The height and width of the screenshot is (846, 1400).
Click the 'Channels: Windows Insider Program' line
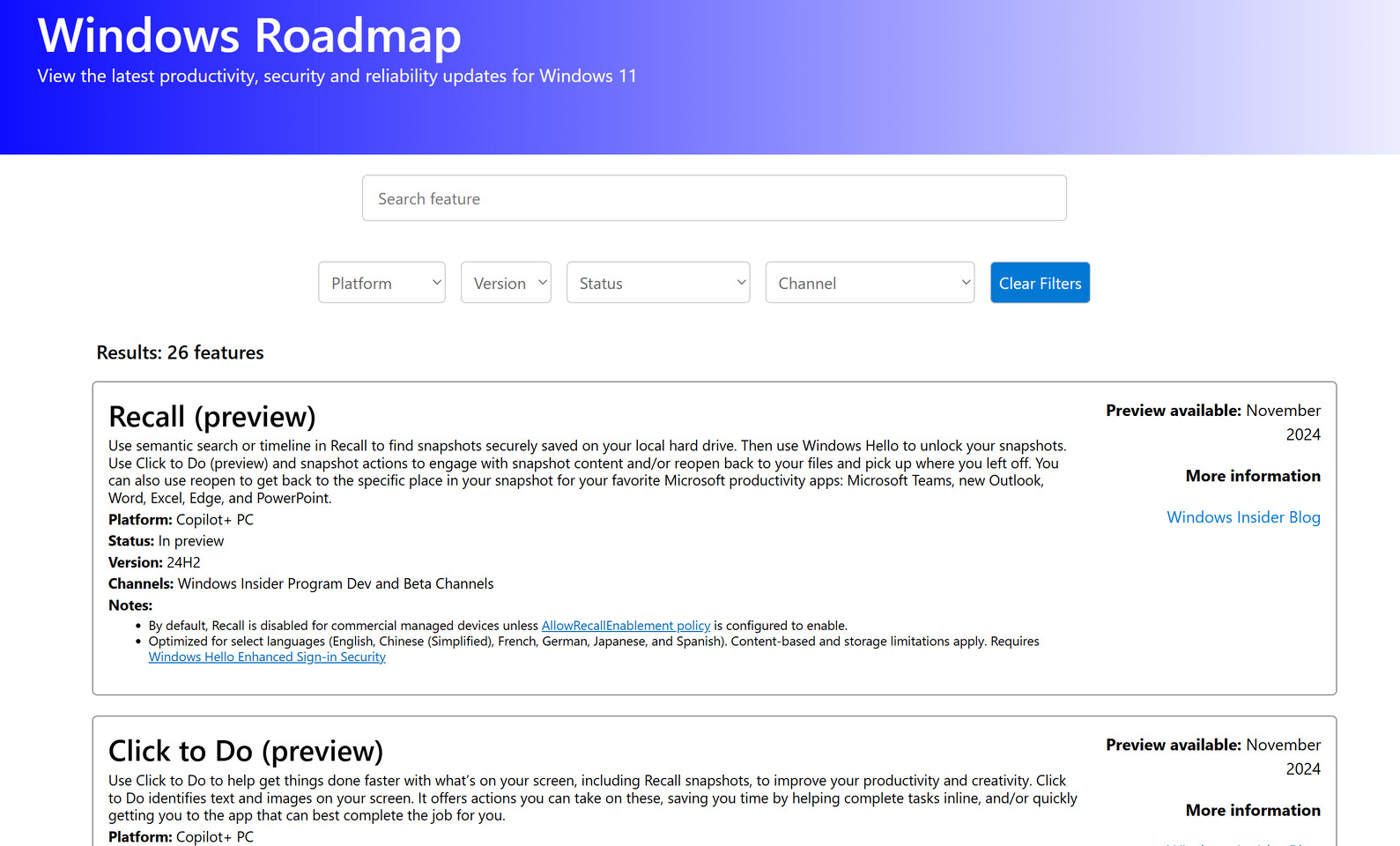300,583
